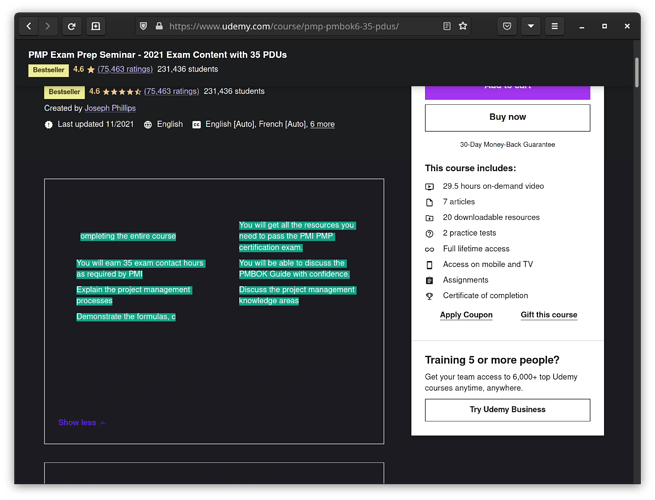This screenshot has width=655, height=500.
Task: Open Gift this course link
Action: click(x=549, y=315)
